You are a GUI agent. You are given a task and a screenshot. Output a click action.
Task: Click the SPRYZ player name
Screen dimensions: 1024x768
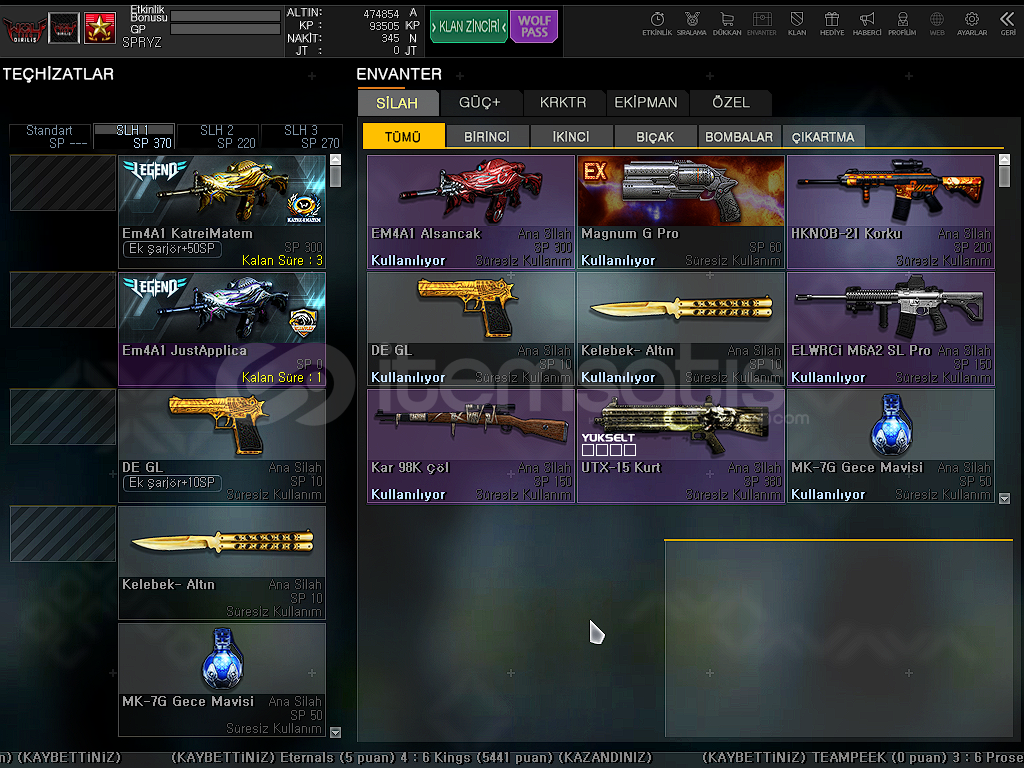coord(142,42)
